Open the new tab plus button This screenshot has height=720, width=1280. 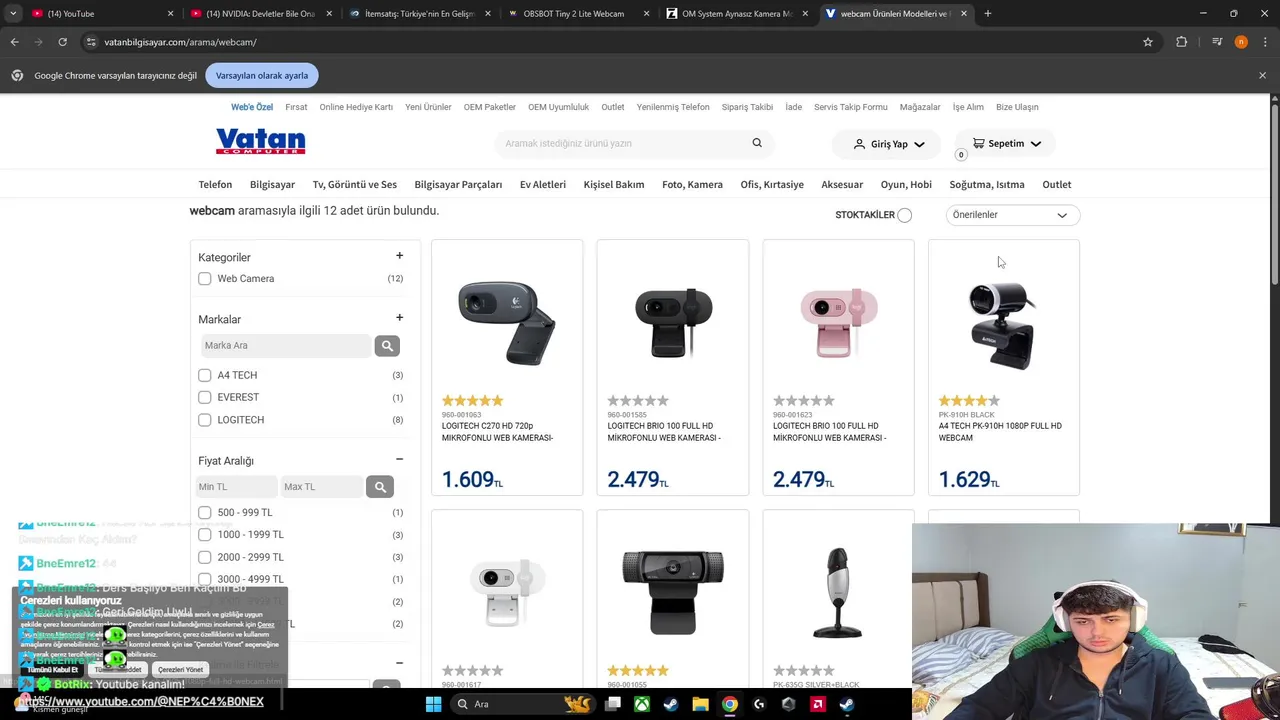pyautogui.click(x=987, y=14)
